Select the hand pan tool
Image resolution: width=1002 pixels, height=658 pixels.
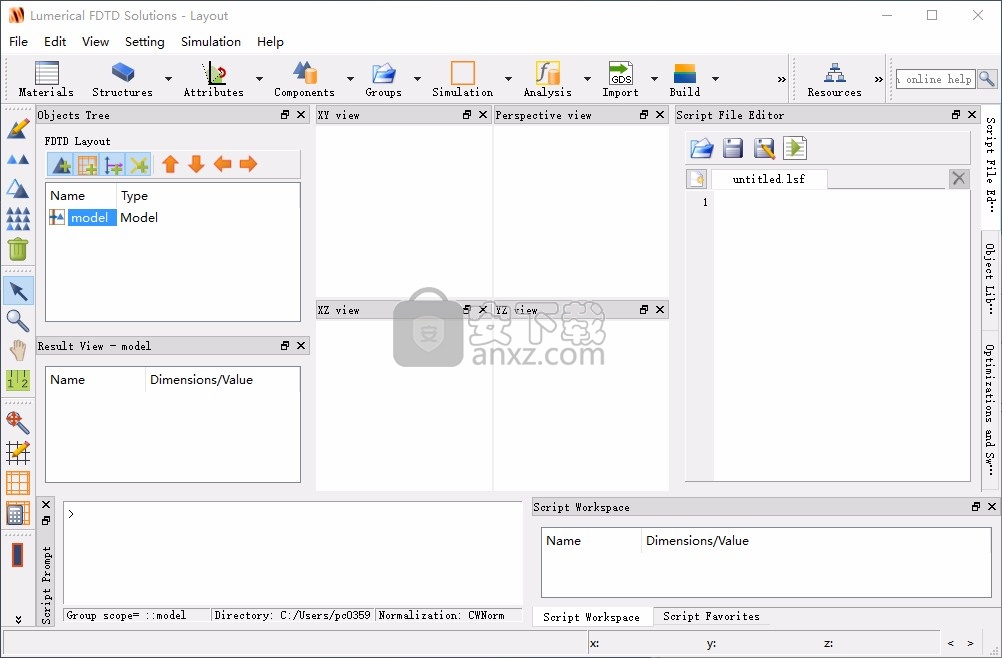[x=18, y=350]
